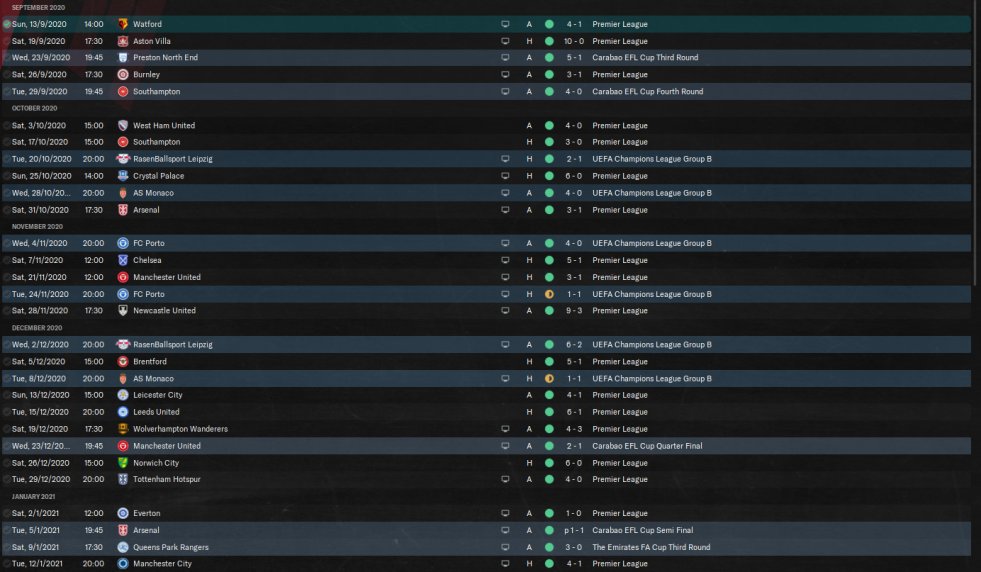The height and width of the screenshot is (572, 981).
Task: Click the orange draw indicator on 24/11/2020
Action: click(x=549, y=294)
